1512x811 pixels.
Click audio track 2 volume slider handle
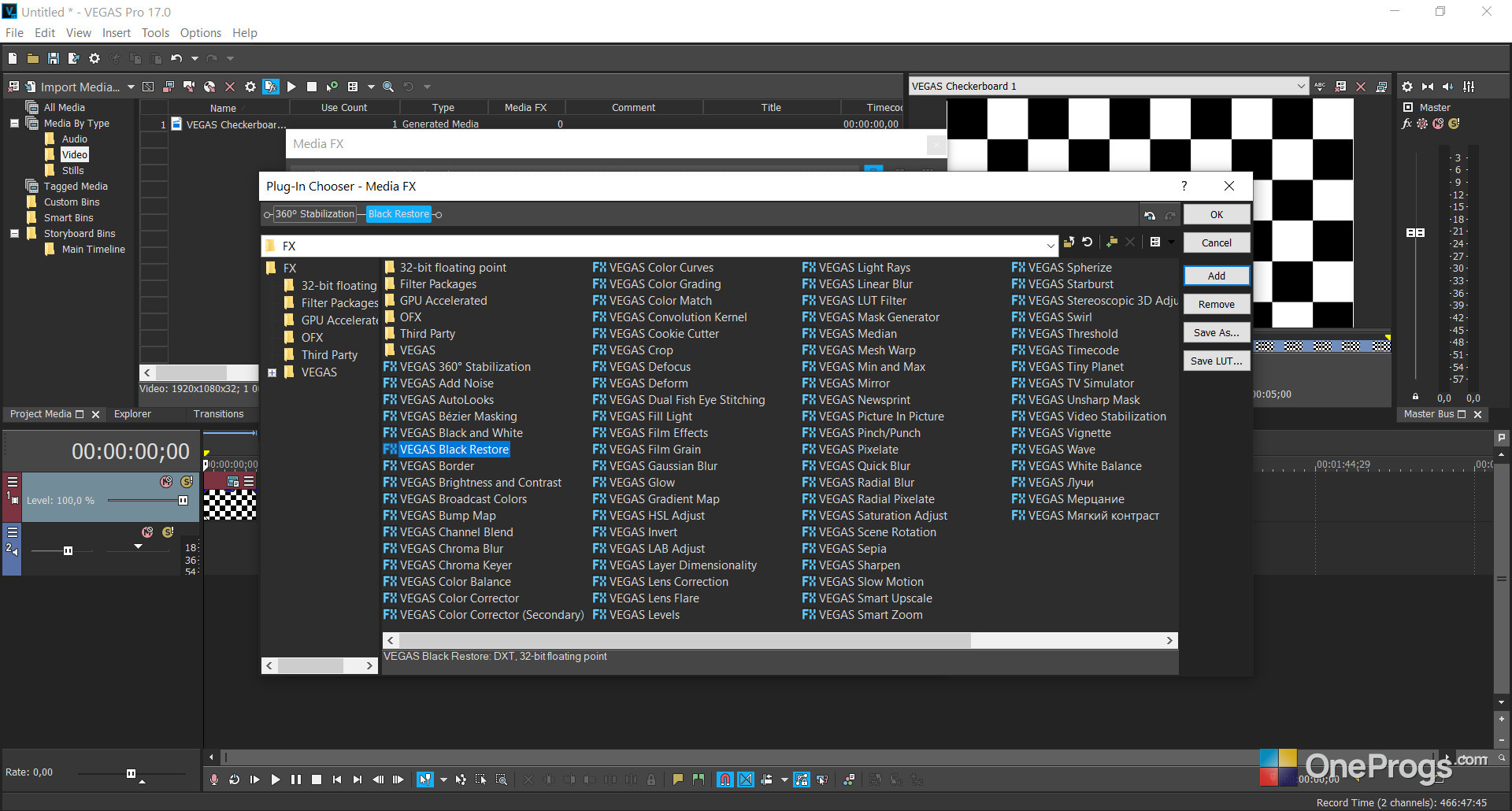pos(68,551)
